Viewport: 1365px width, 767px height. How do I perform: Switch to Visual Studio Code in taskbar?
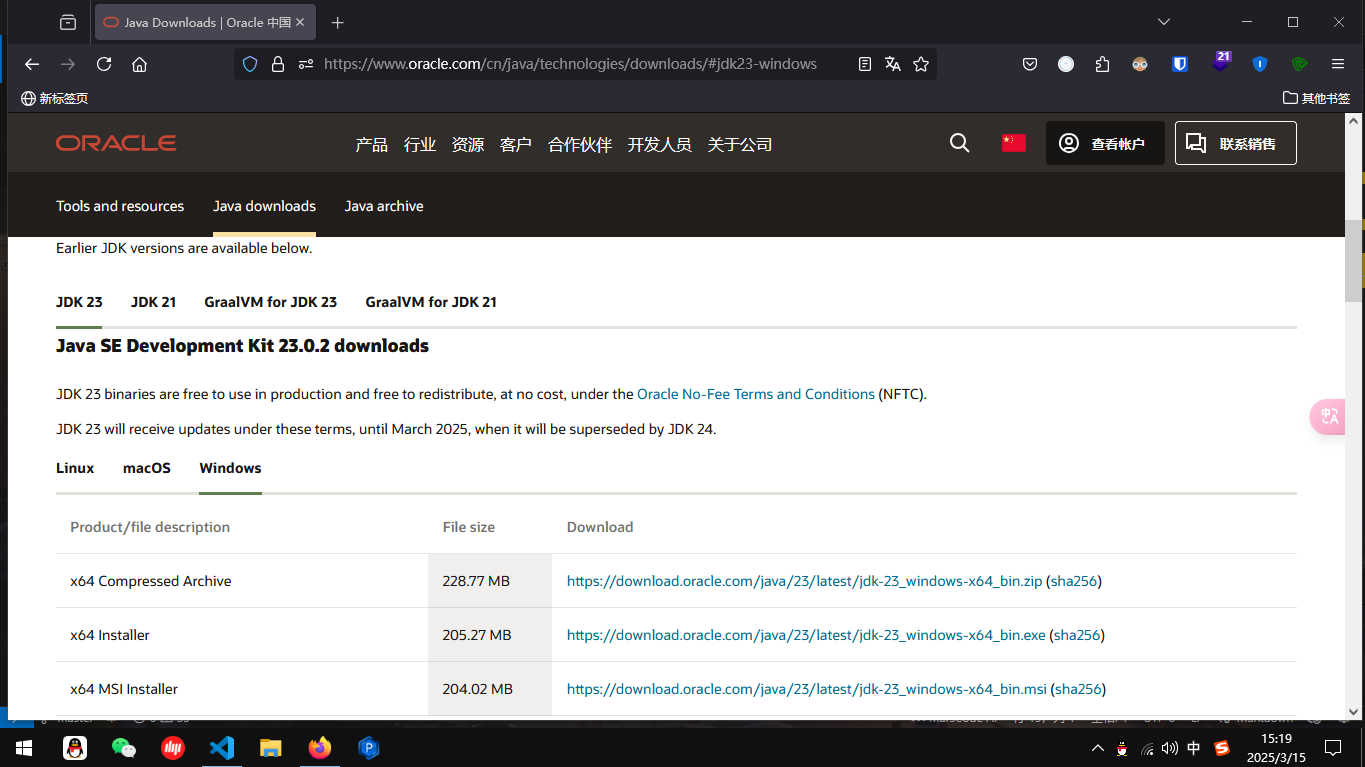pos(222,748)
